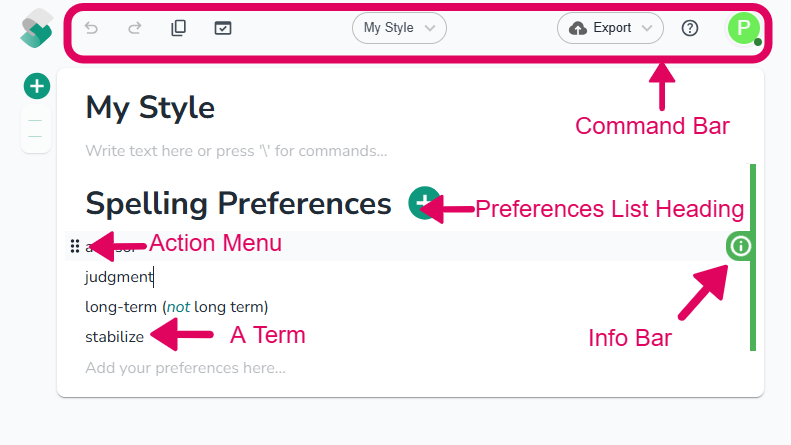Screen dimensions: 791x445
Task: Click the 'My Style' document title
Action: tap(150, 107)
